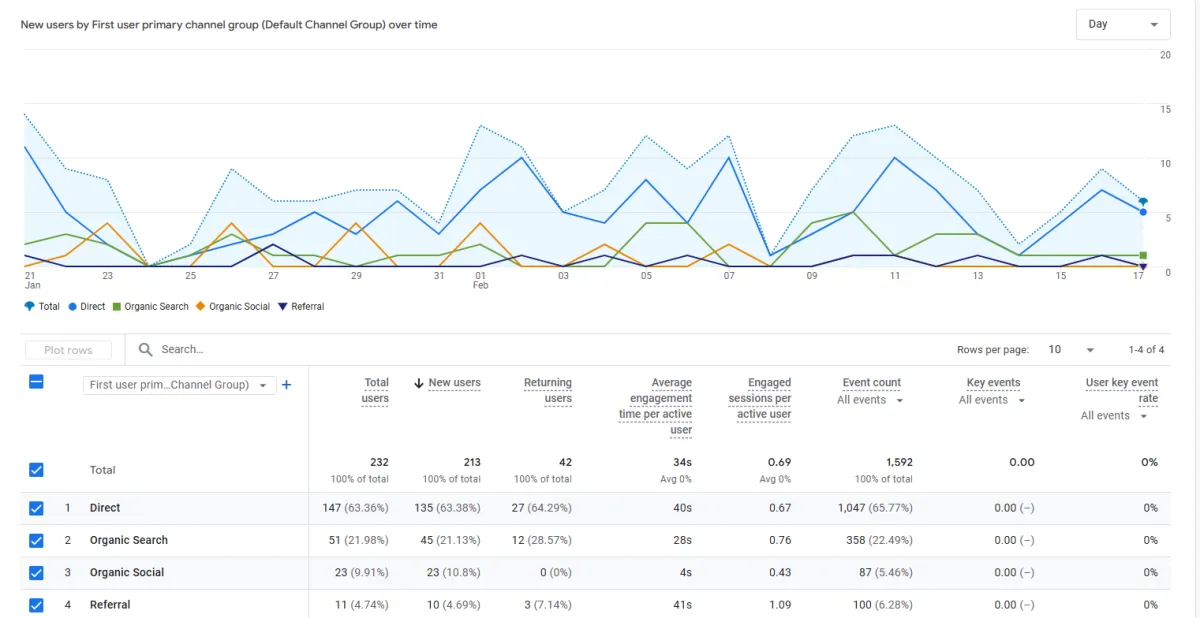Click the Total legend marker icon

[x=29, y=306]
